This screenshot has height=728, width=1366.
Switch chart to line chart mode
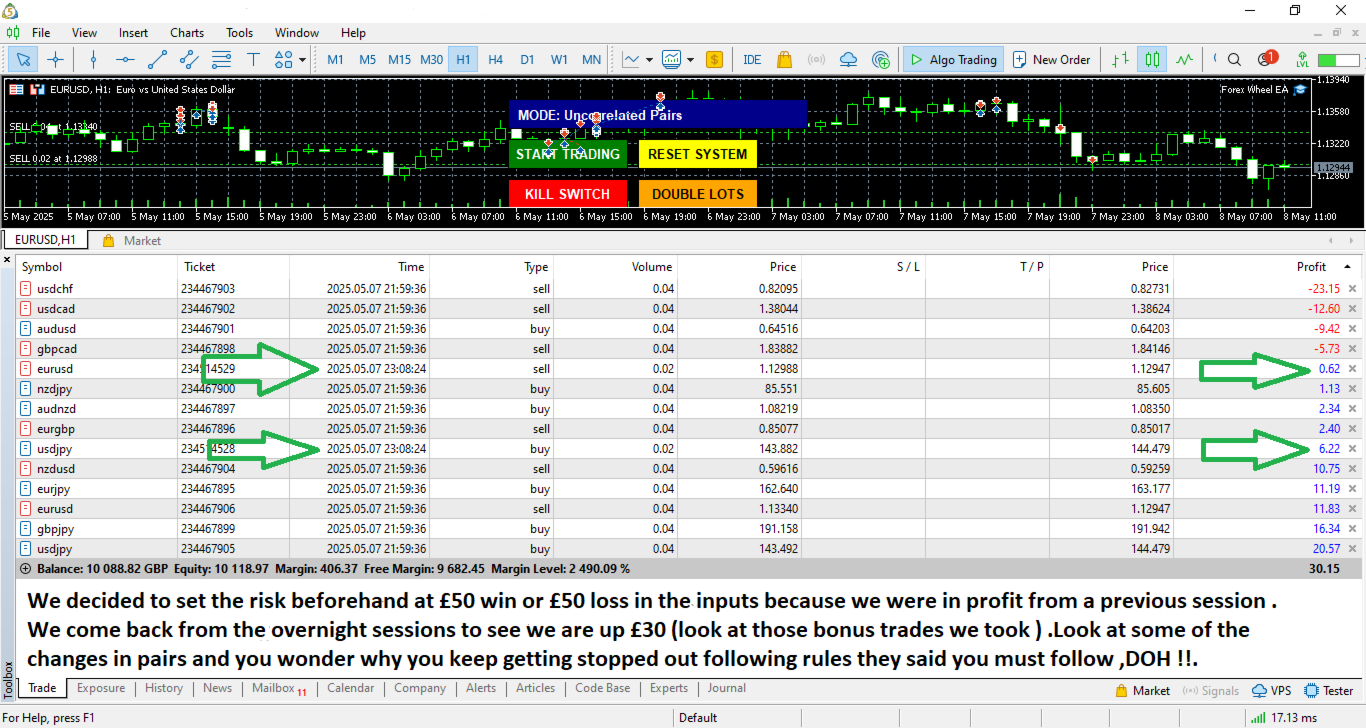[1185, 59]
